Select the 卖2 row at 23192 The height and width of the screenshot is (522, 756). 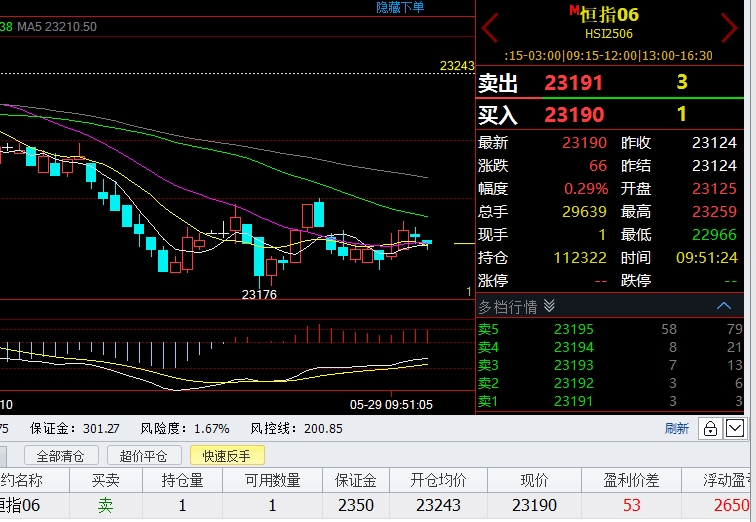click(x=610, y=383)
